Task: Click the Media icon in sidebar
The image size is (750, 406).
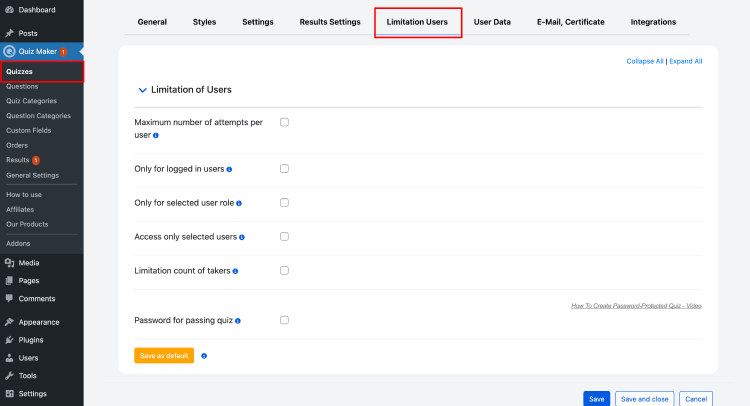Action: [x=9, y=263]
